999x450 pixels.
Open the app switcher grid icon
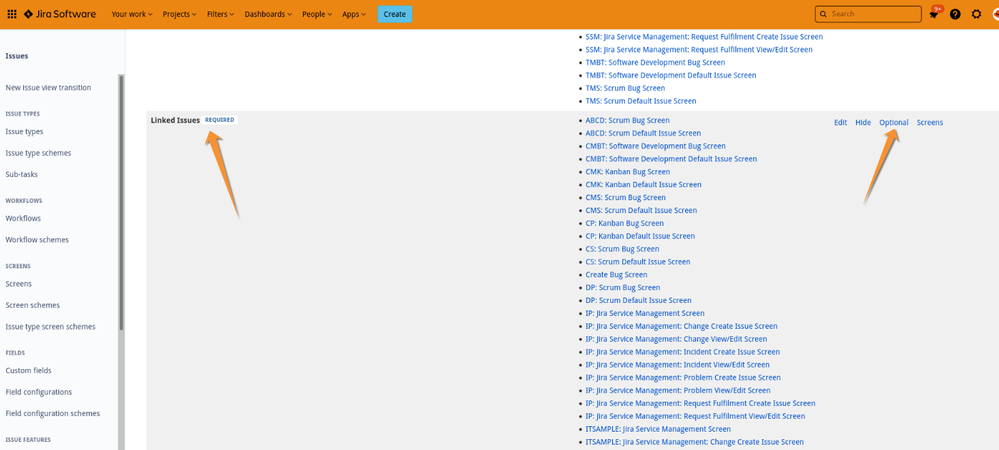point(12,14)
